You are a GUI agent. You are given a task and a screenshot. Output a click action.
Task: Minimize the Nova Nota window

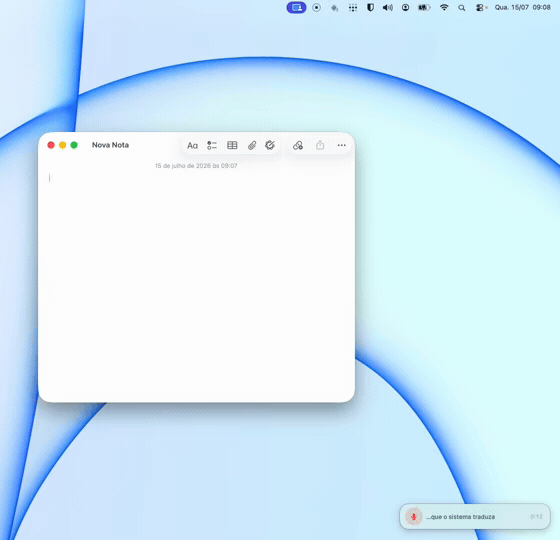coord(62,145)
